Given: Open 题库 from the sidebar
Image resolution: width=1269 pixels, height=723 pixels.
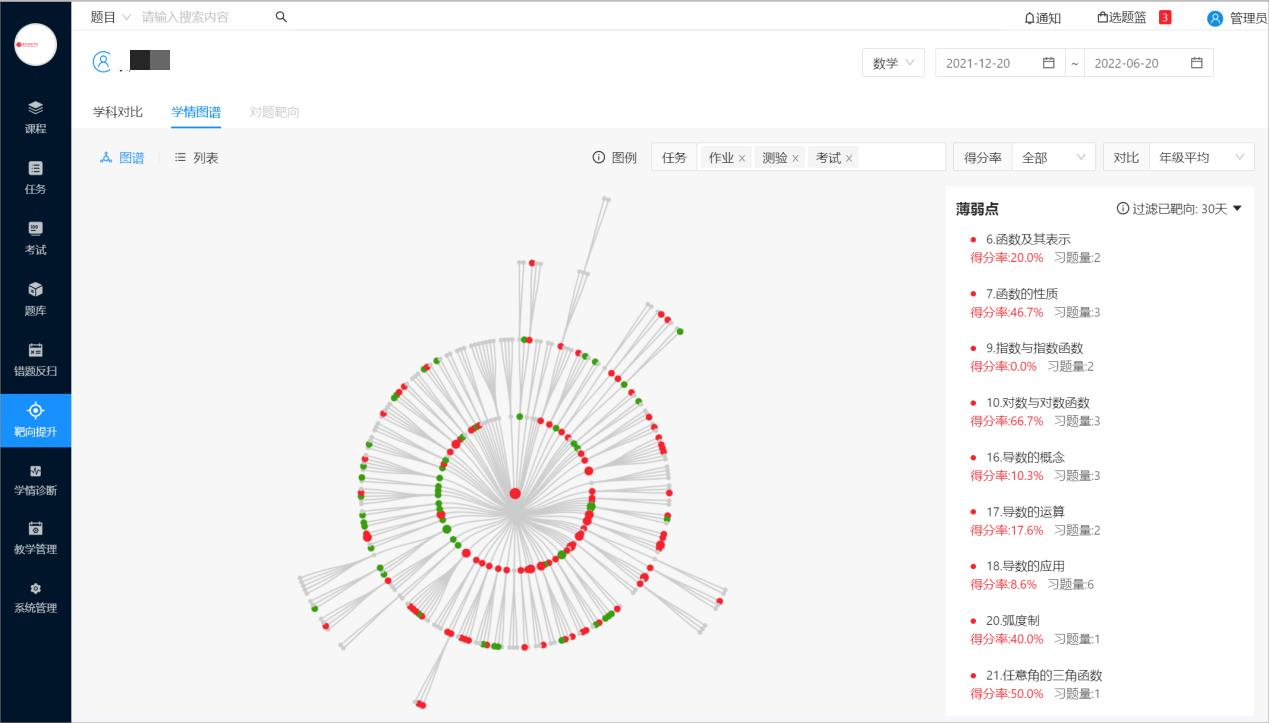Looking at the screenshot, I should coord(35,299).
